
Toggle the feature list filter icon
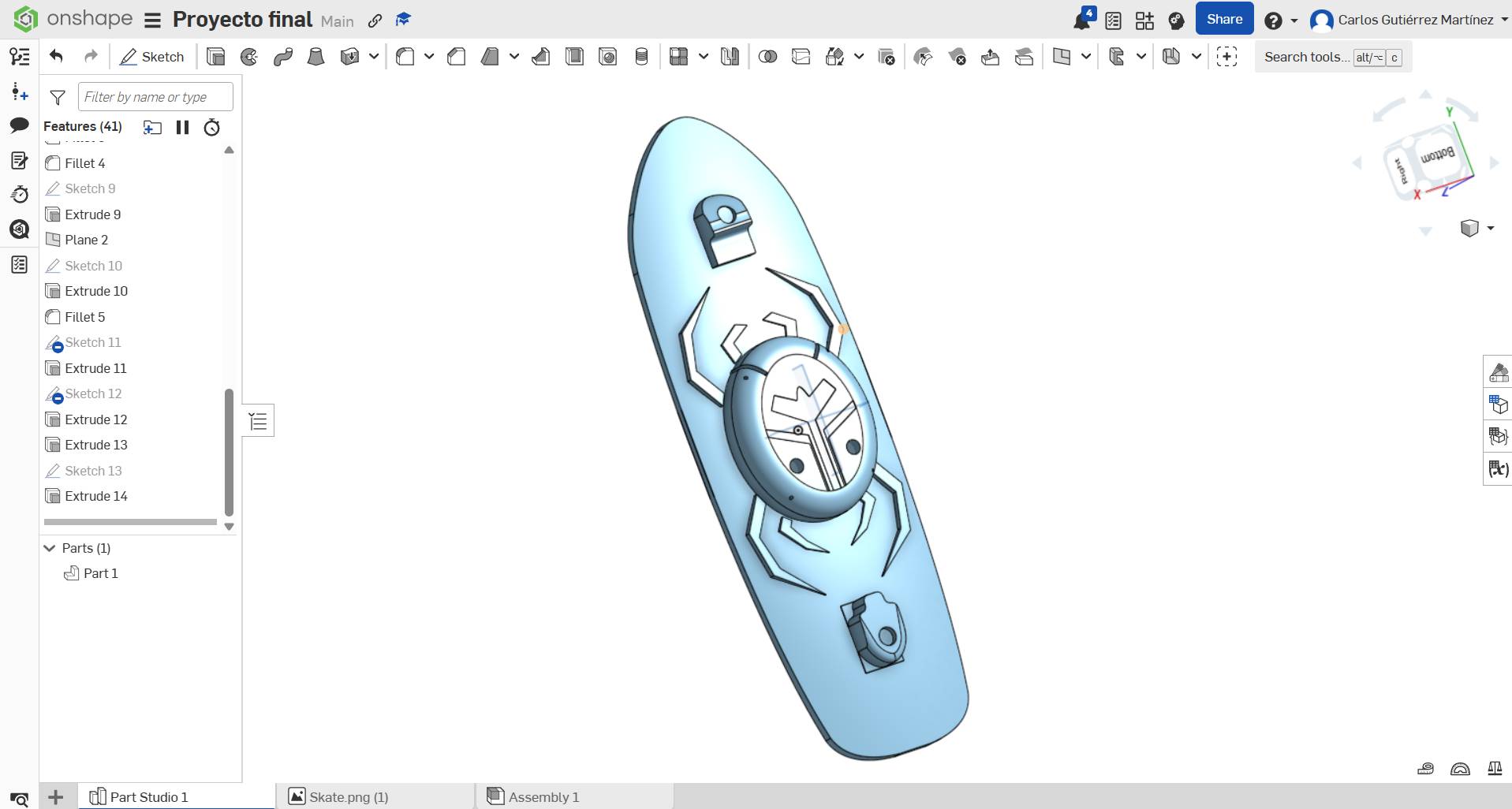tap(58, 97)
